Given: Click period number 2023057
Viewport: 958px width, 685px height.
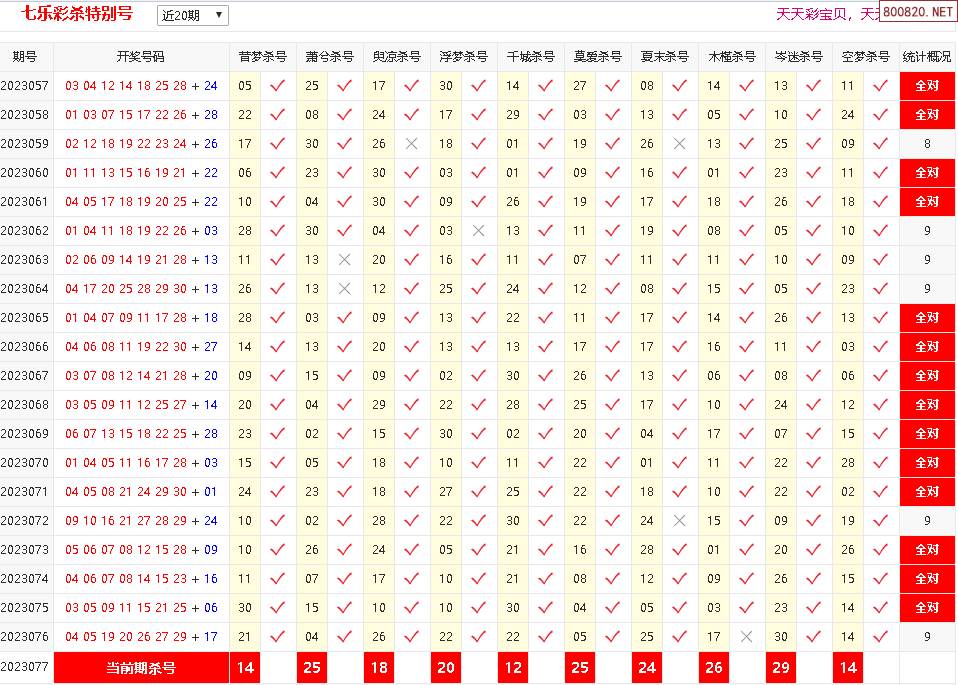Looking at the screenshot, I should coord(24,86).
